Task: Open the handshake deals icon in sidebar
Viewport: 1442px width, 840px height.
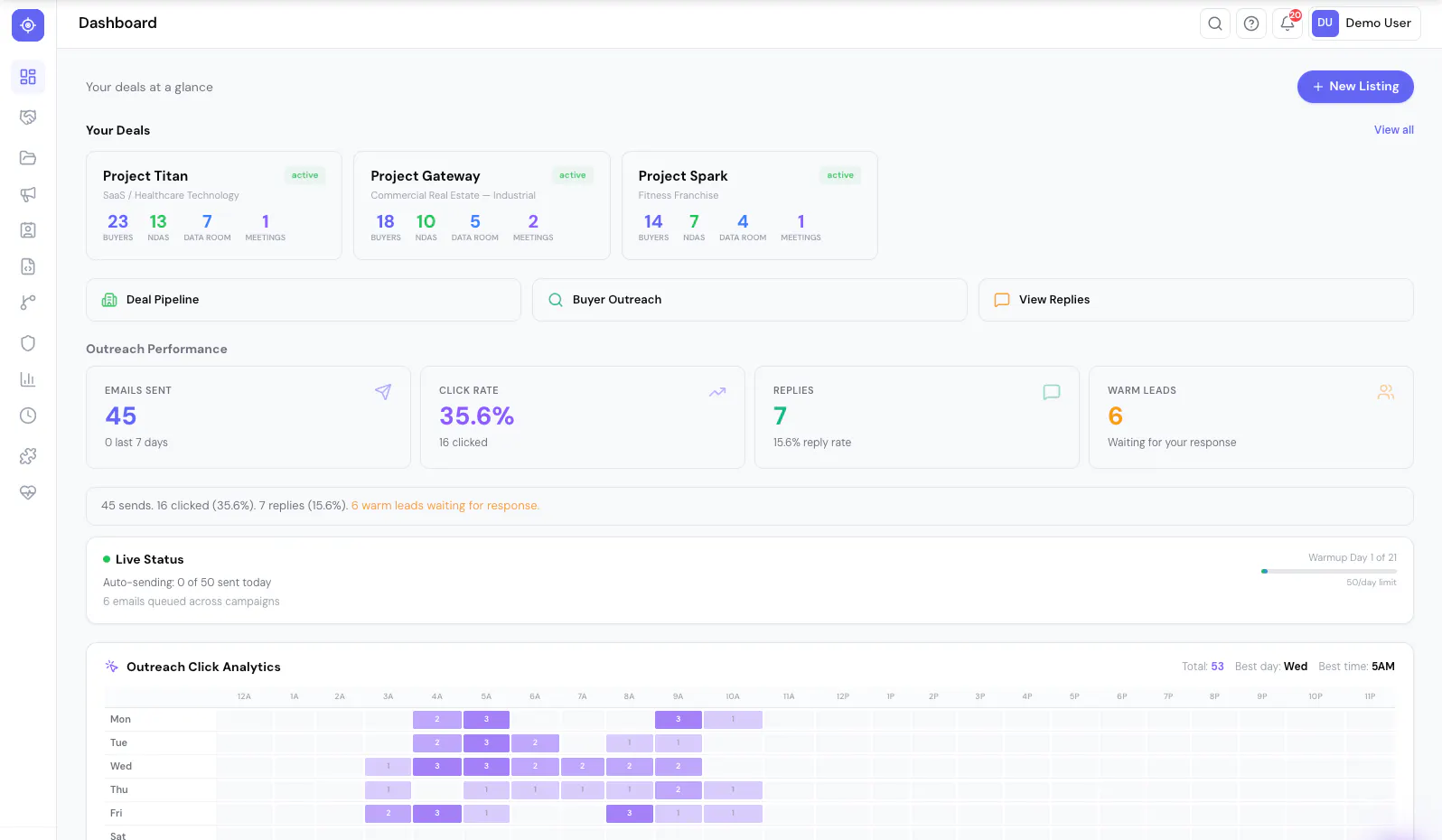Action: 28,117
